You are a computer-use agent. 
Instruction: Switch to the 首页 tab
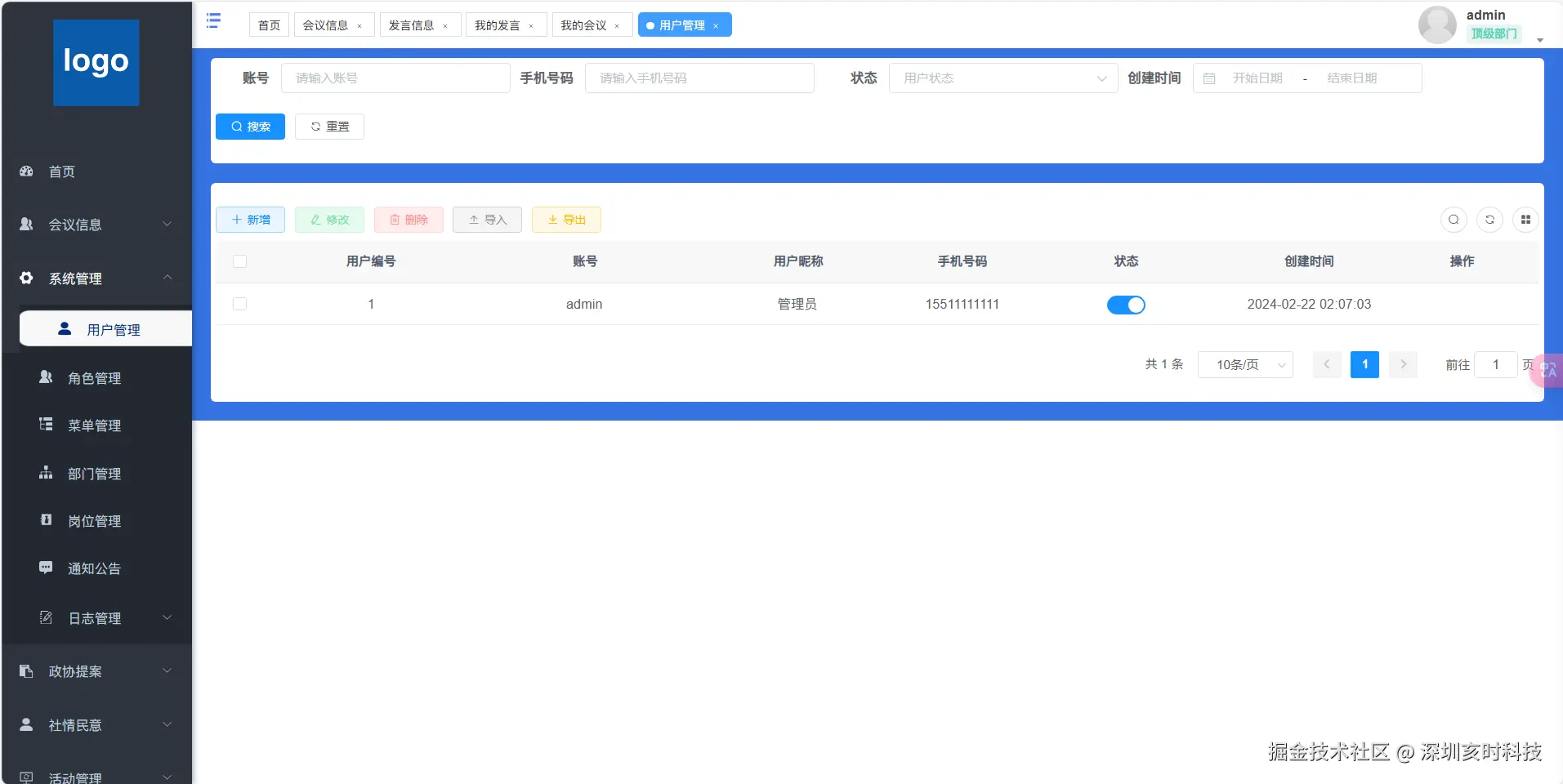point(269,25)
